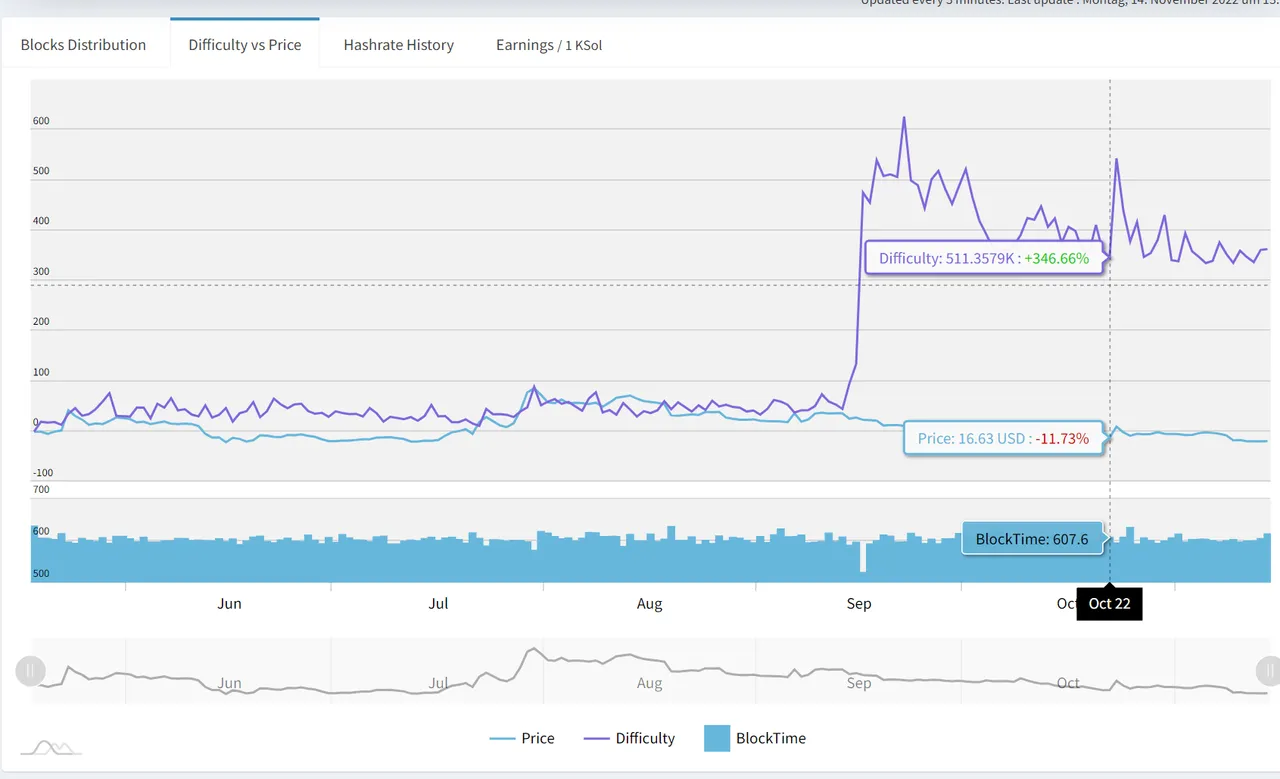Screen dimensions: 1280x779
Task: Click Sep in the overview navigator
Action: (x=859, y=683)
